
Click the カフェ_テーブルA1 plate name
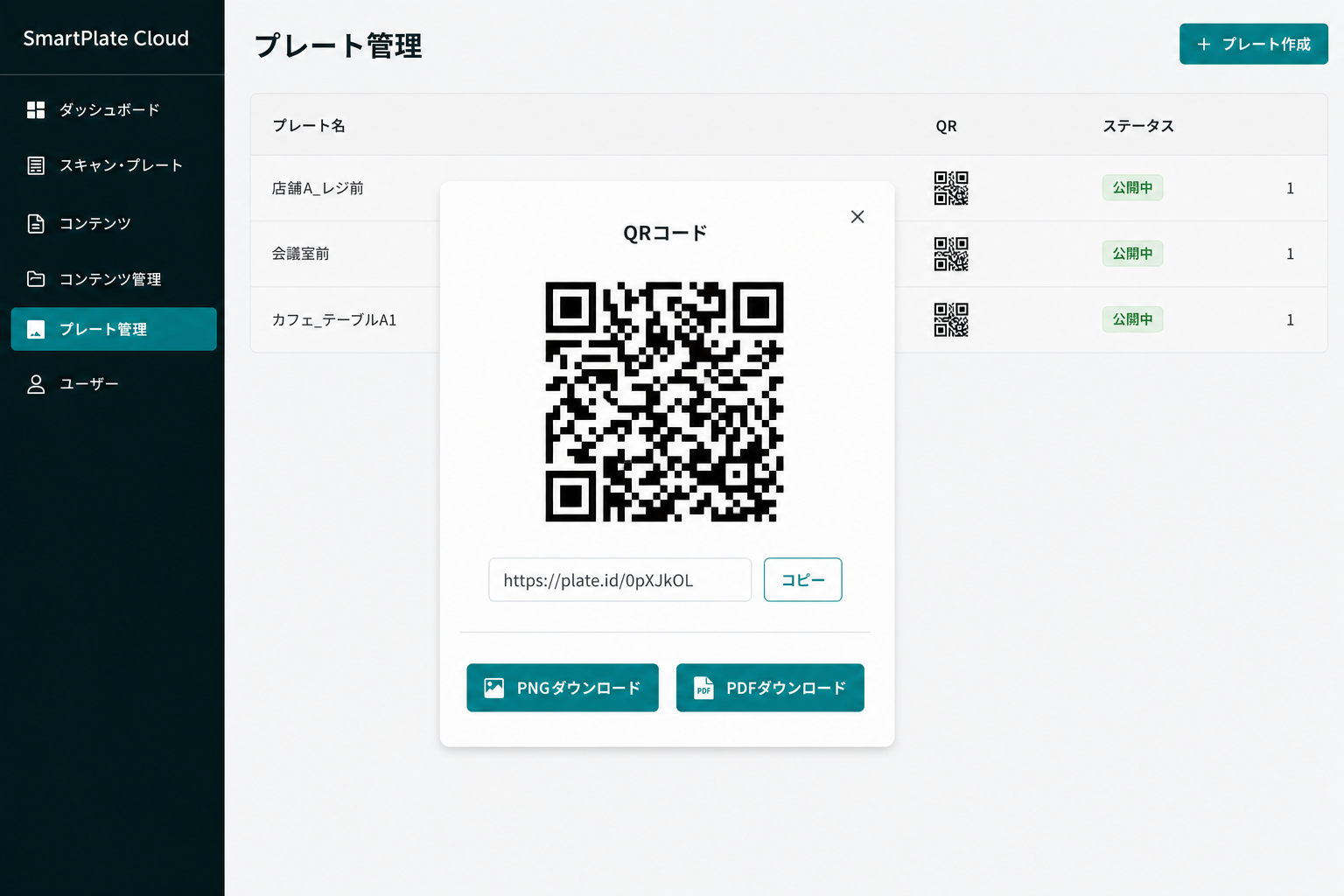click(334, 319)
